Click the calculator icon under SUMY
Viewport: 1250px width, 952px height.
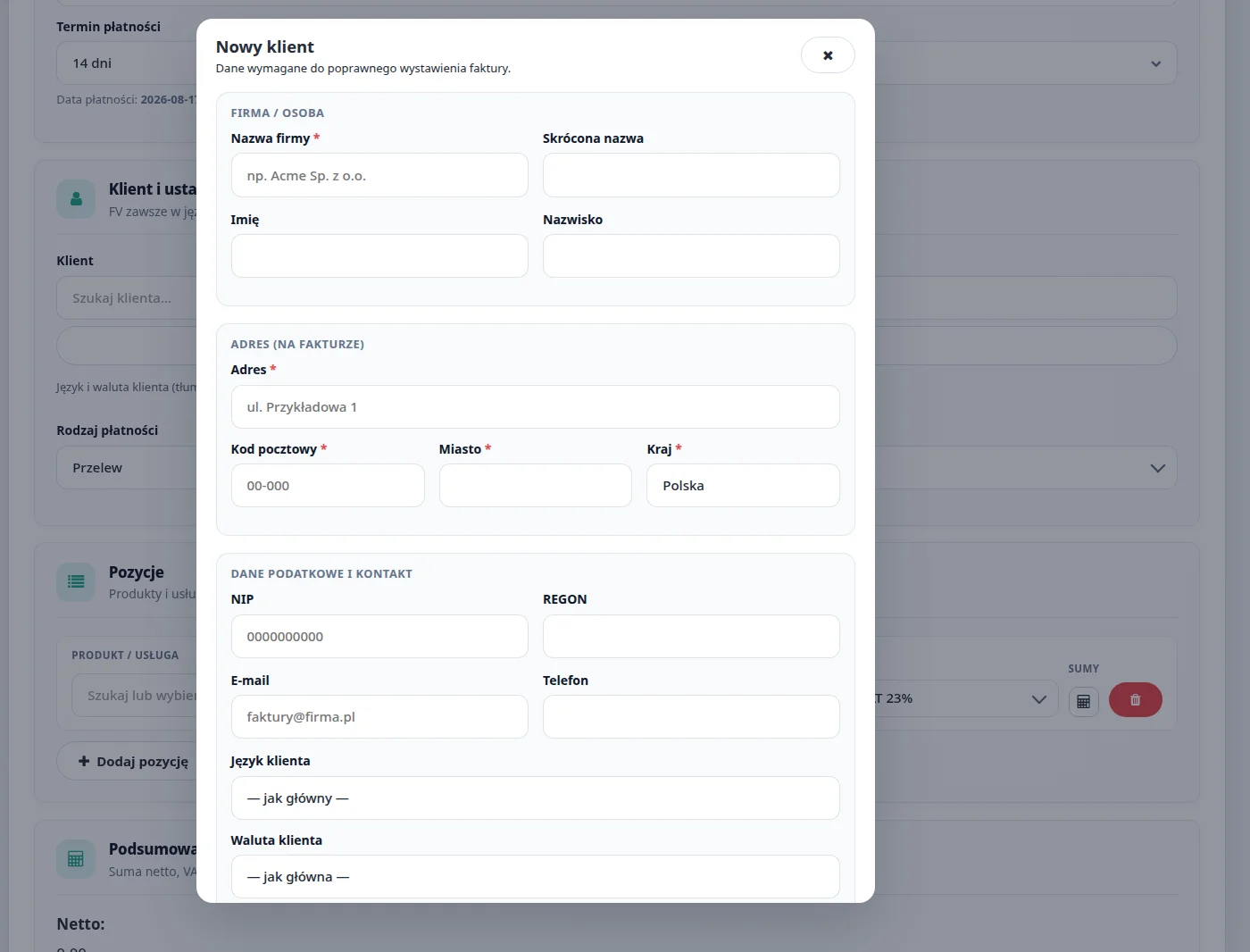pos(1083,701)
